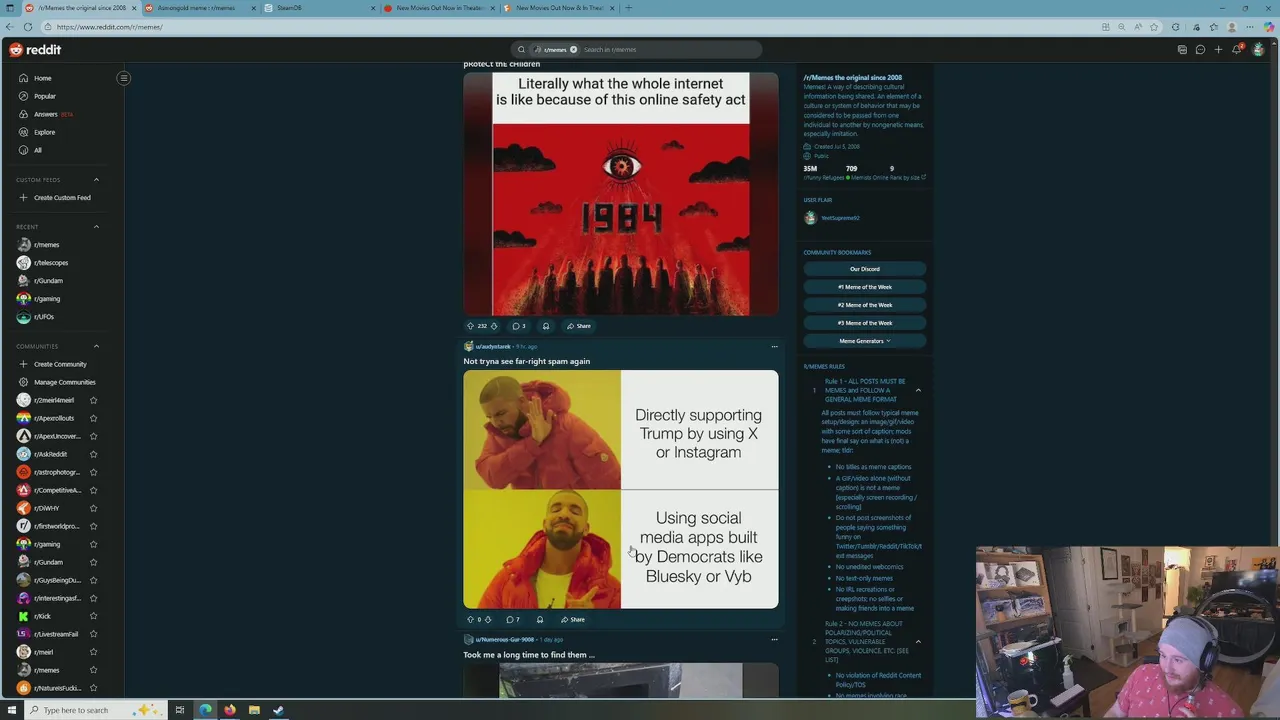Collapse the sidebar navigation hamburger button
Screen dimensions: 1280x720
click(124, 78)
